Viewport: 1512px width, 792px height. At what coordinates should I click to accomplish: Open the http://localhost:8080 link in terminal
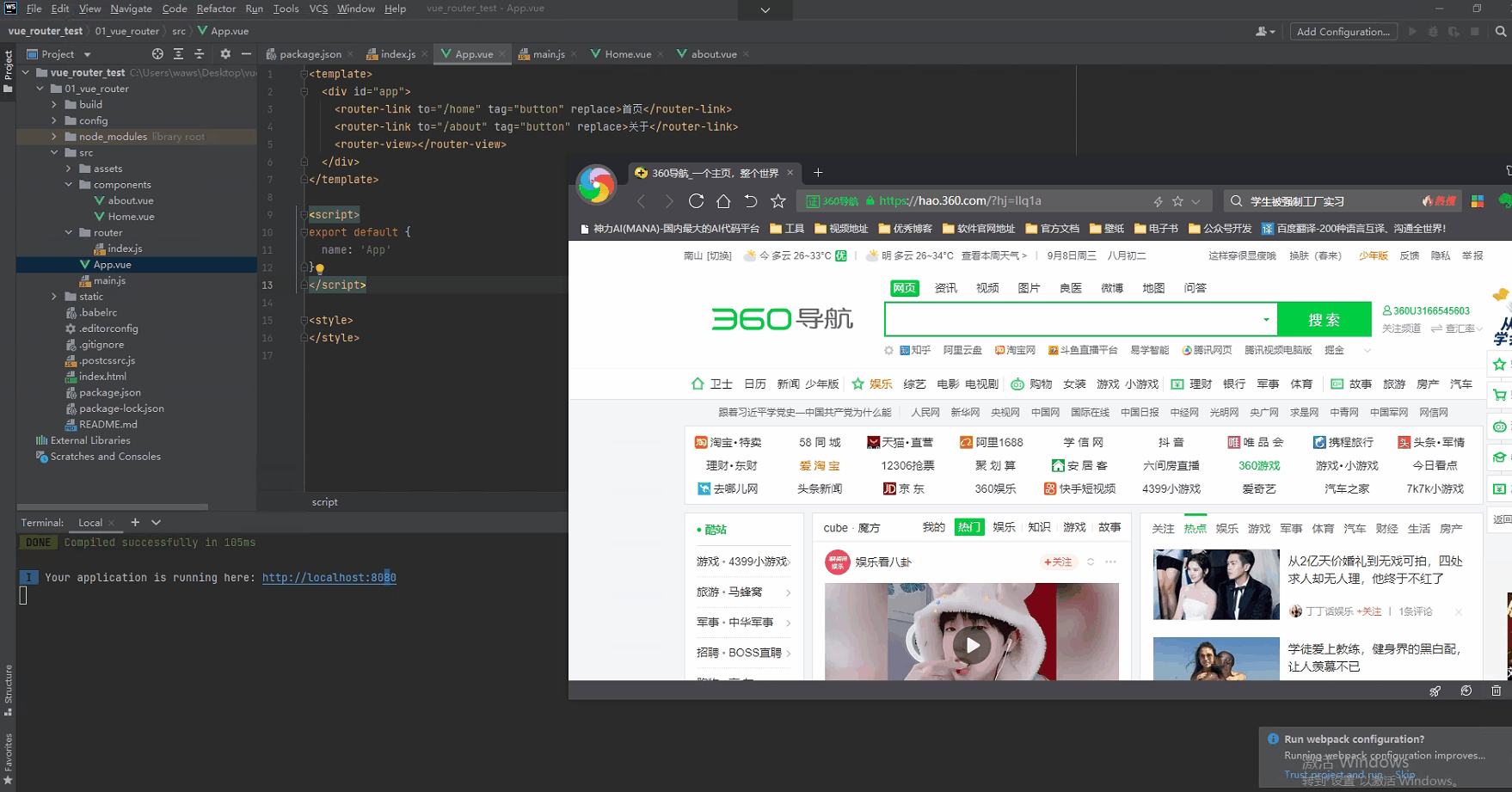pos(329,578)
